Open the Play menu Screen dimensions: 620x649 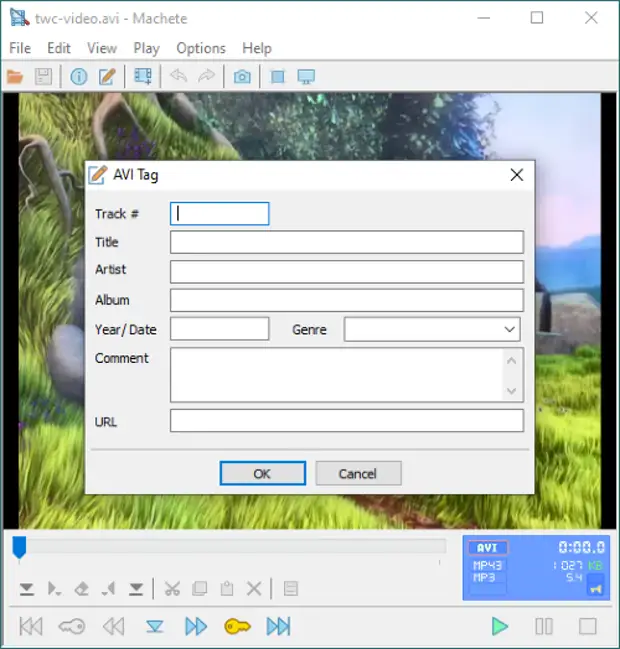(x=146, y=48)
